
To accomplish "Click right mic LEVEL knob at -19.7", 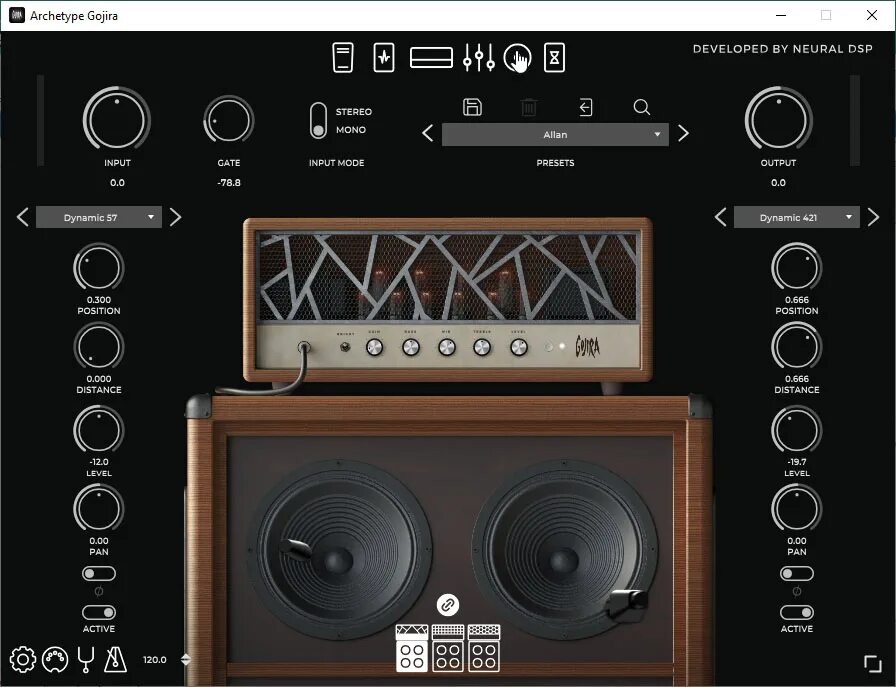I will [797, 430].
